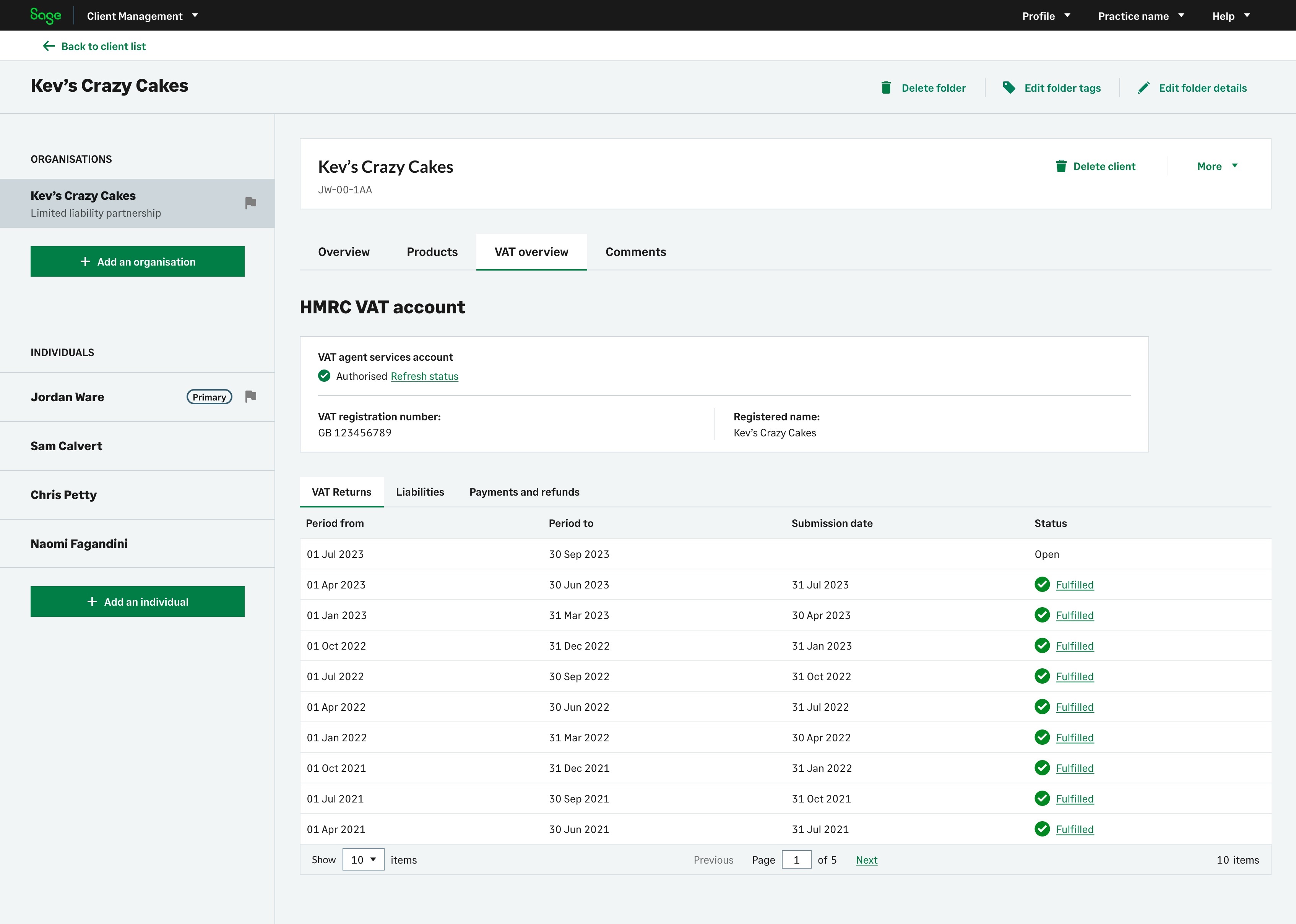Change the Show 10 items selector

(363, 859)
